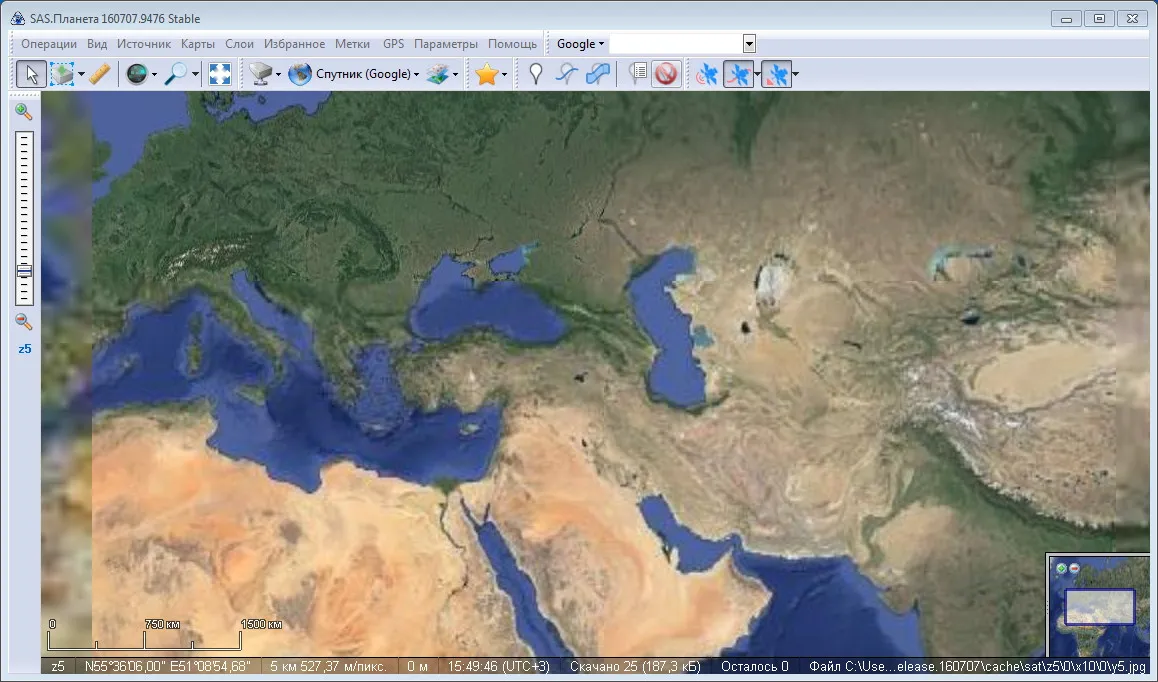This screenshot has height=682, width=1158.
Task: Click the yellow star favorites icon
Action: pyautogui.click(x=487, y=74)
